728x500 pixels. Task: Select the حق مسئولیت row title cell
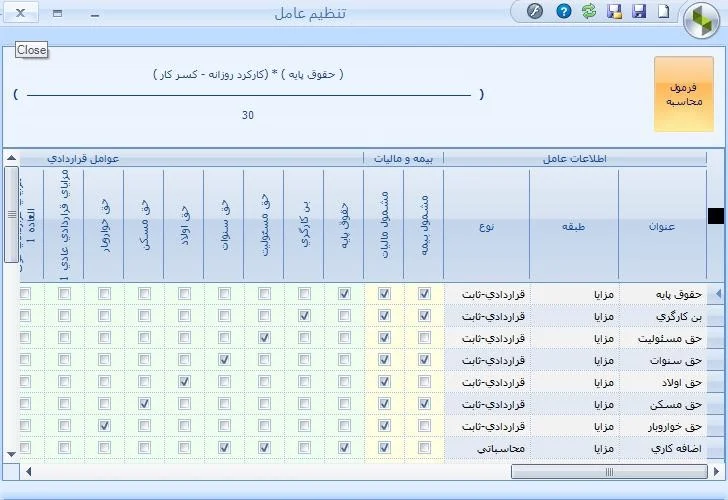(x=663, y=338)
